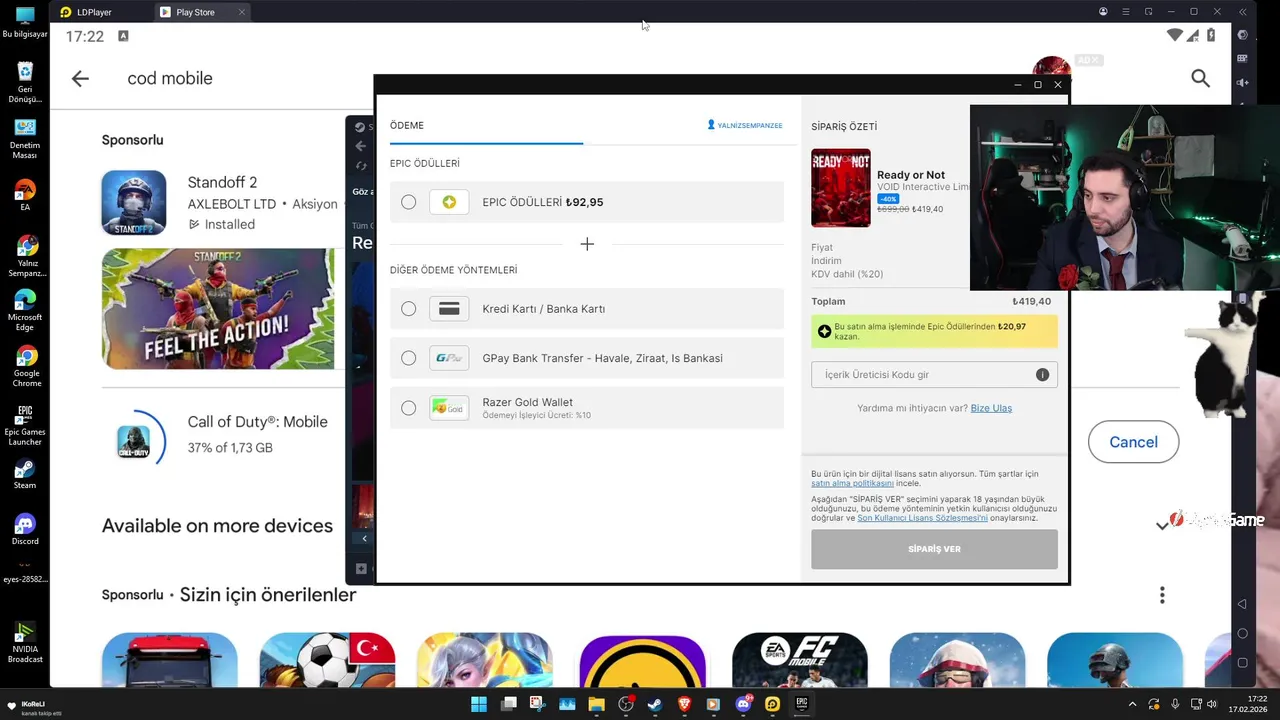Open Denetim Masası desktop shortcut
This screenshot has width=1280, height=720.
tap(25, 139)
